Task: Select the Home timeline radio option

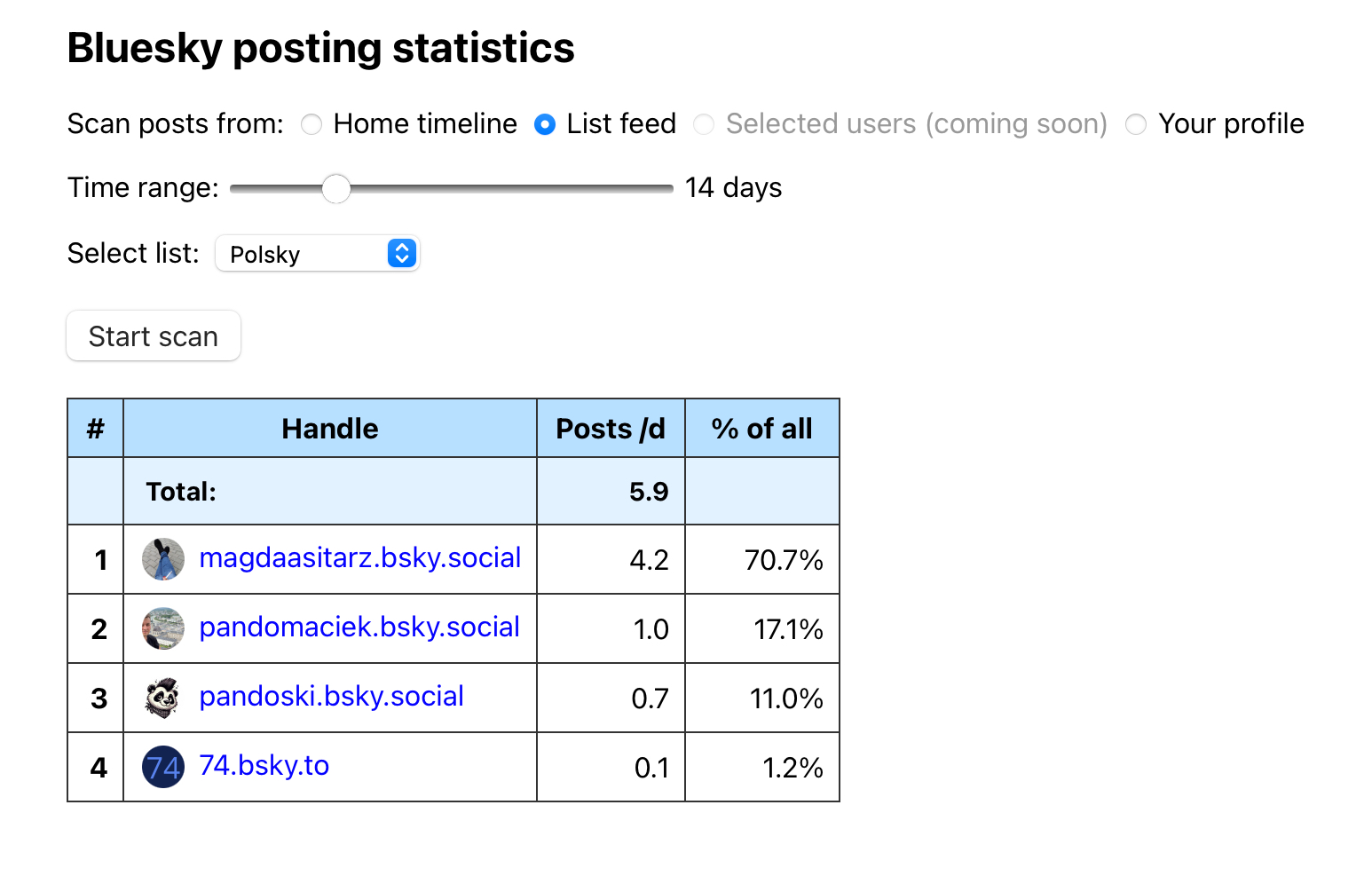Action: [311, 124]
